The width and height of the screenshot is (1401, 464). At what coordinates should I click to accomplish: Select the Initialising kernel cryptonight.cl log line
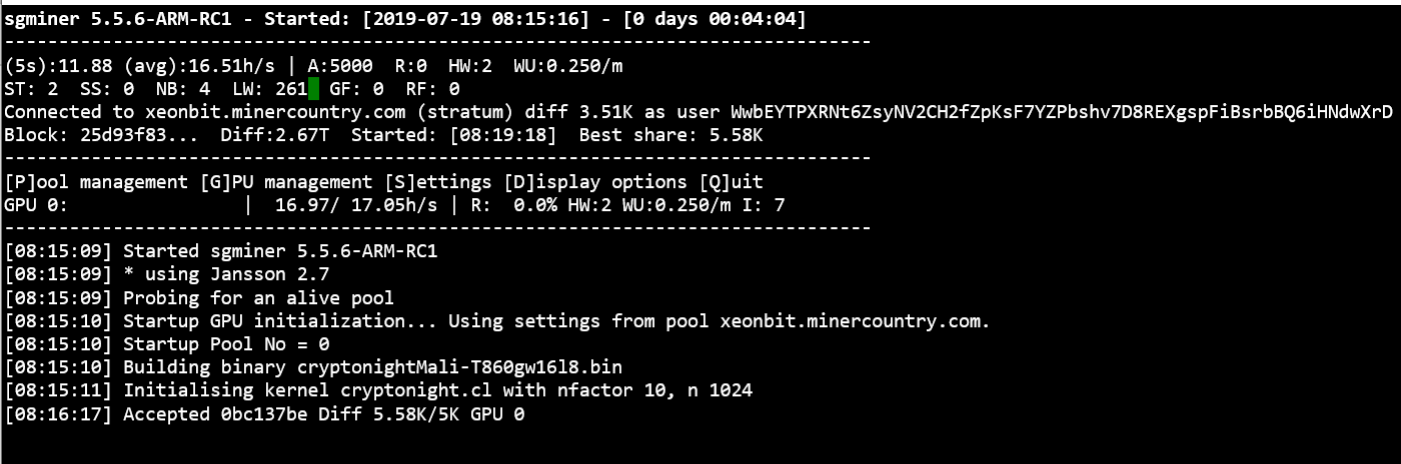378,390
